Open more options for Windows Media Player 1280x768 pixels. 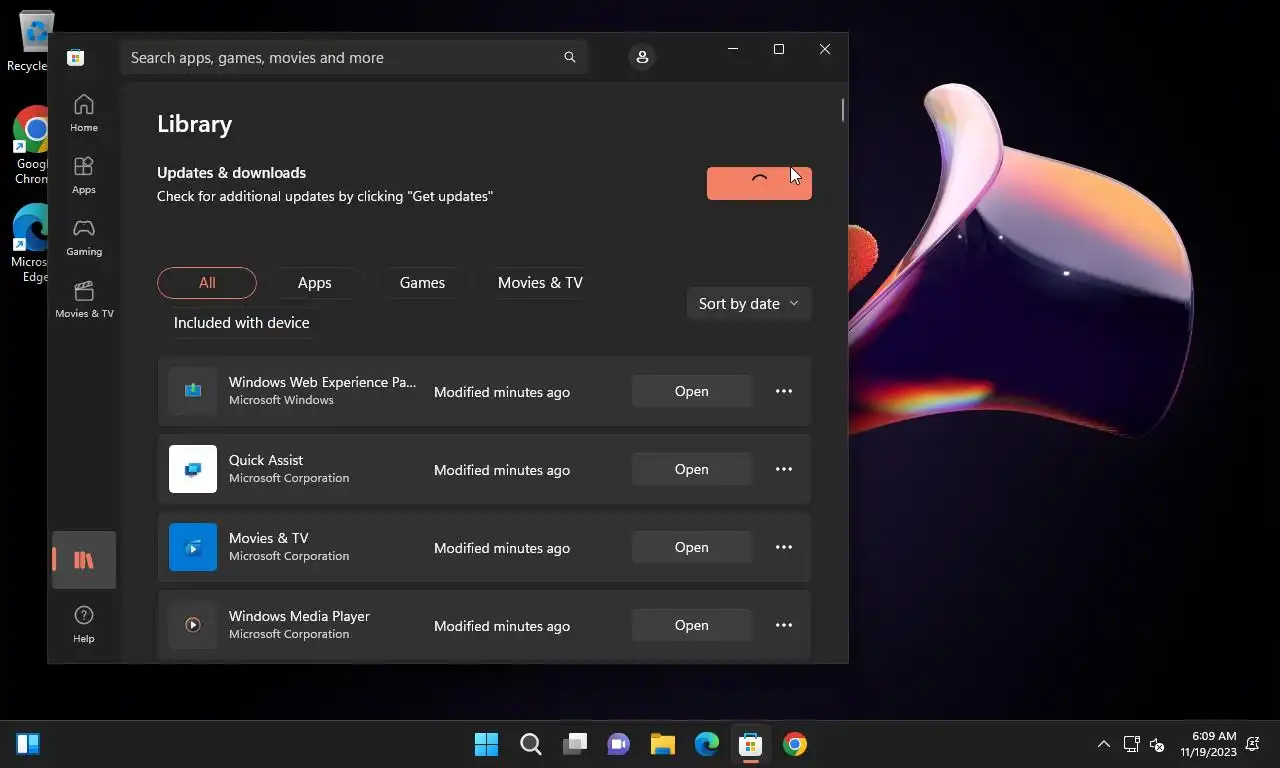784,625
